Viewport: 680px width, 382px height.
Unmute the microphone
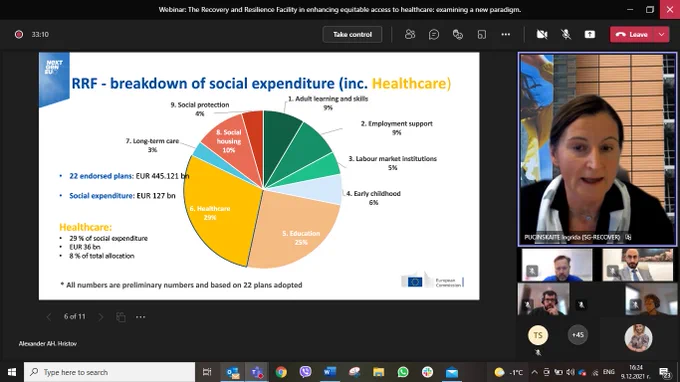566,34
